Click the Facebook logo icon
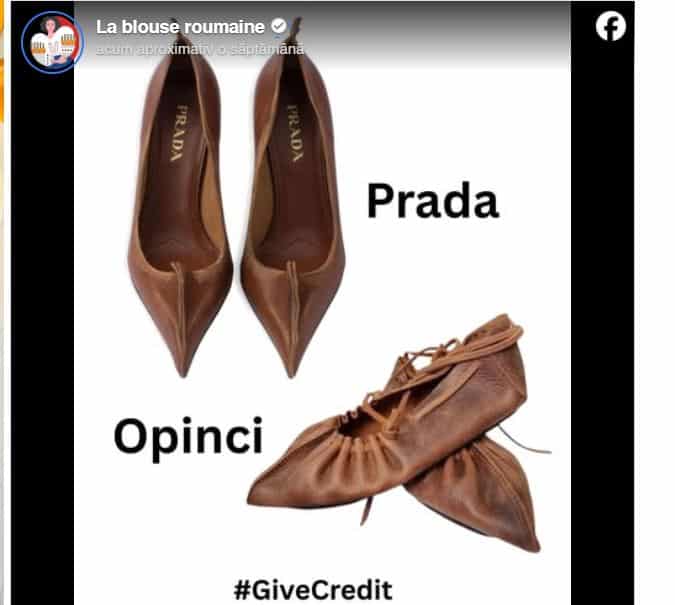Image resolution: width=675 pixels, height=605 pixels. pyautogui.click(x=610, y=27)
